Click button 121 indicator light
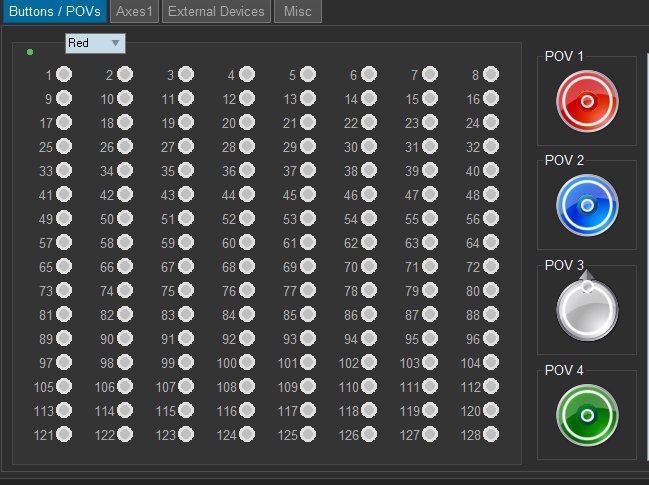Viewport: 649px width, 485px height. (x=64, y=434)
